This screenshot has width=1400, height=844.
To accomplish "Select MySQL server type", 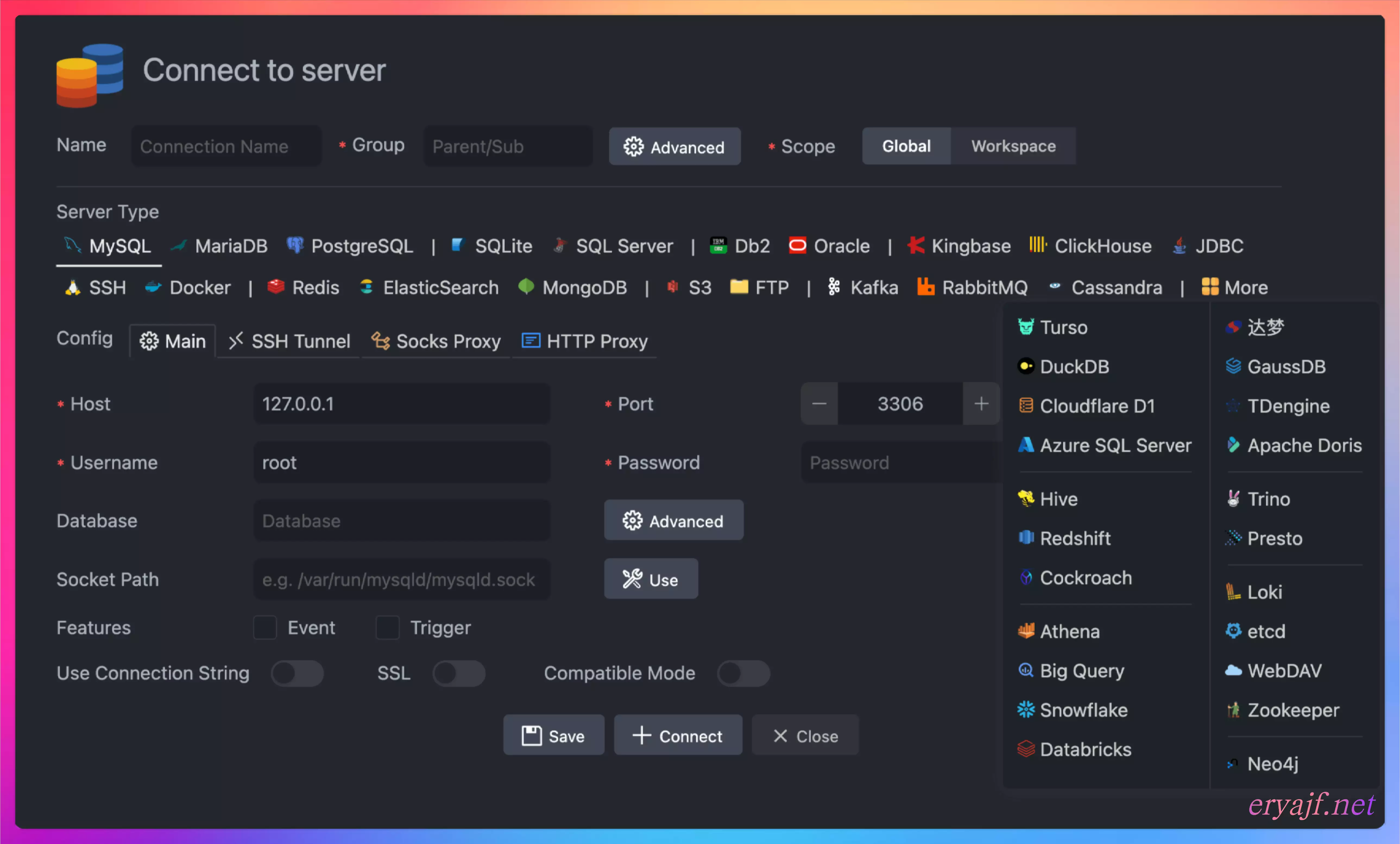I will click(x=108, y=246).
